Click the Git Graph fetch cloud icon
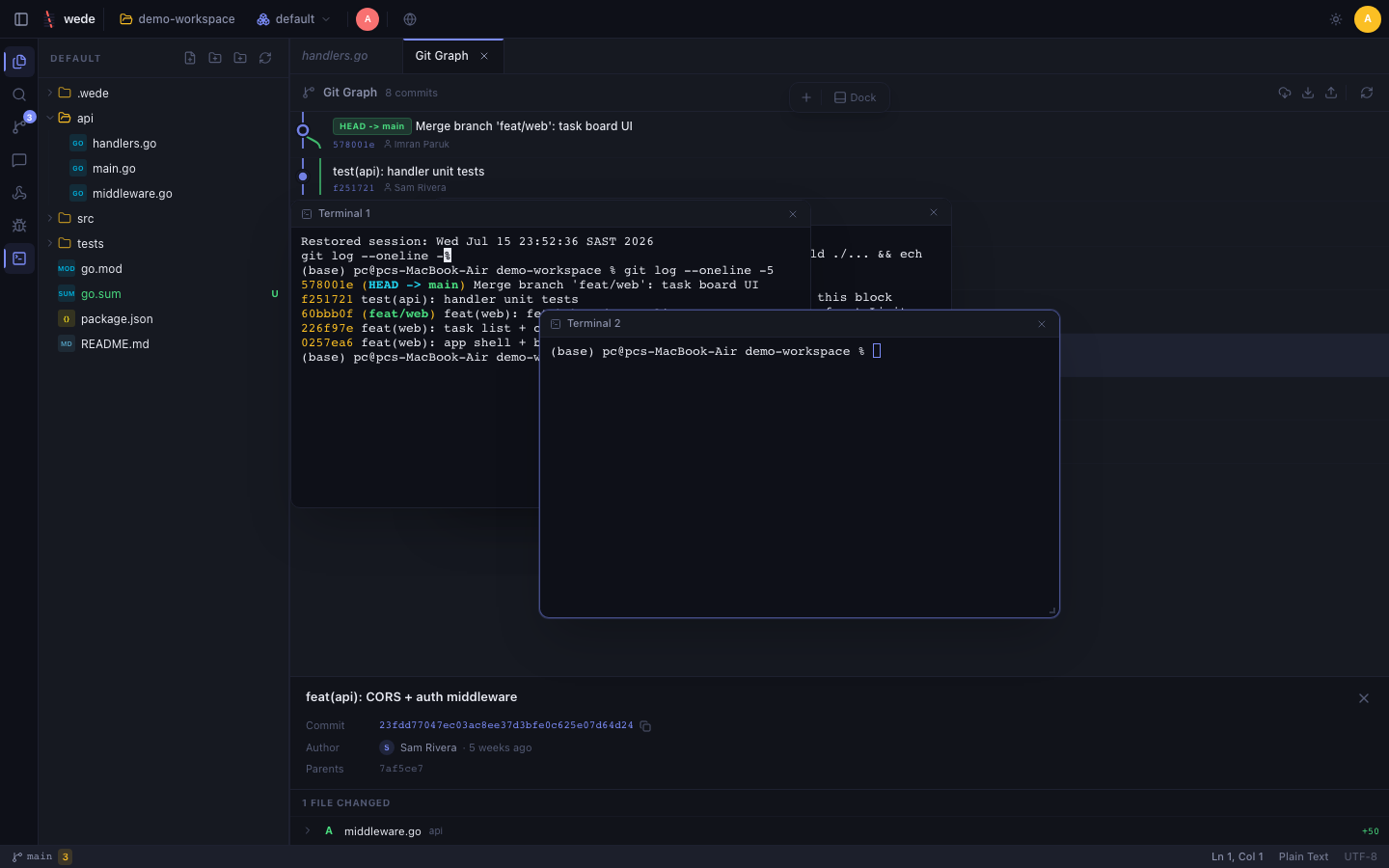Viewport: 1389px width, 868px height. (1285, 93)
